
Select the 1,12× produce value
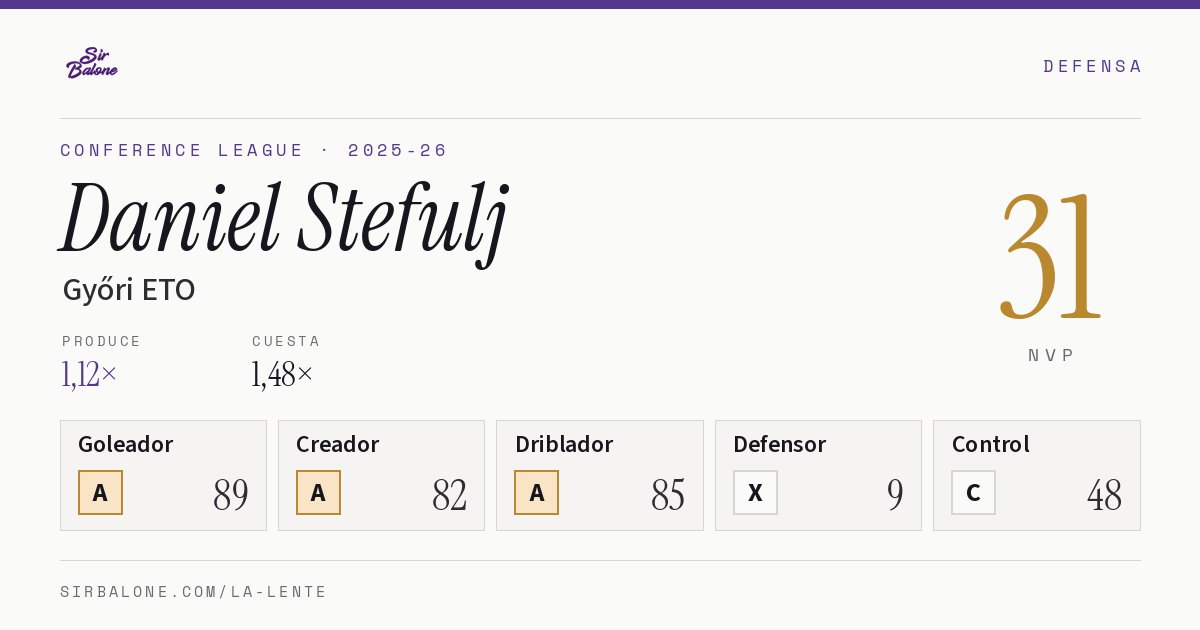[89, 374]
